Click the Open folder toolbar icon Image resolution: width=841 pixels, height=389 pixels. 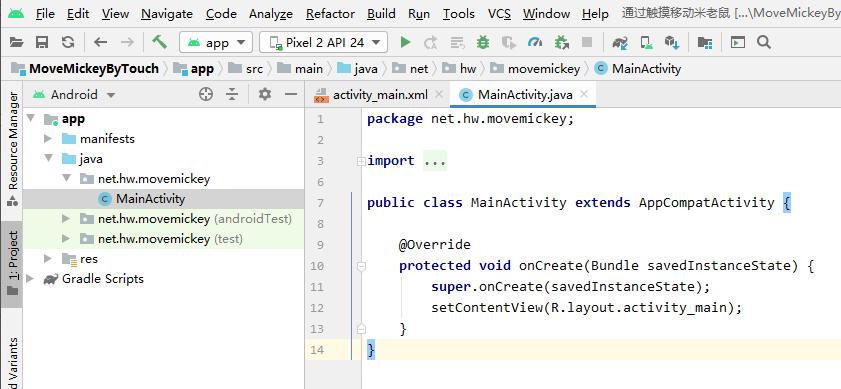[x=17, y=42]
